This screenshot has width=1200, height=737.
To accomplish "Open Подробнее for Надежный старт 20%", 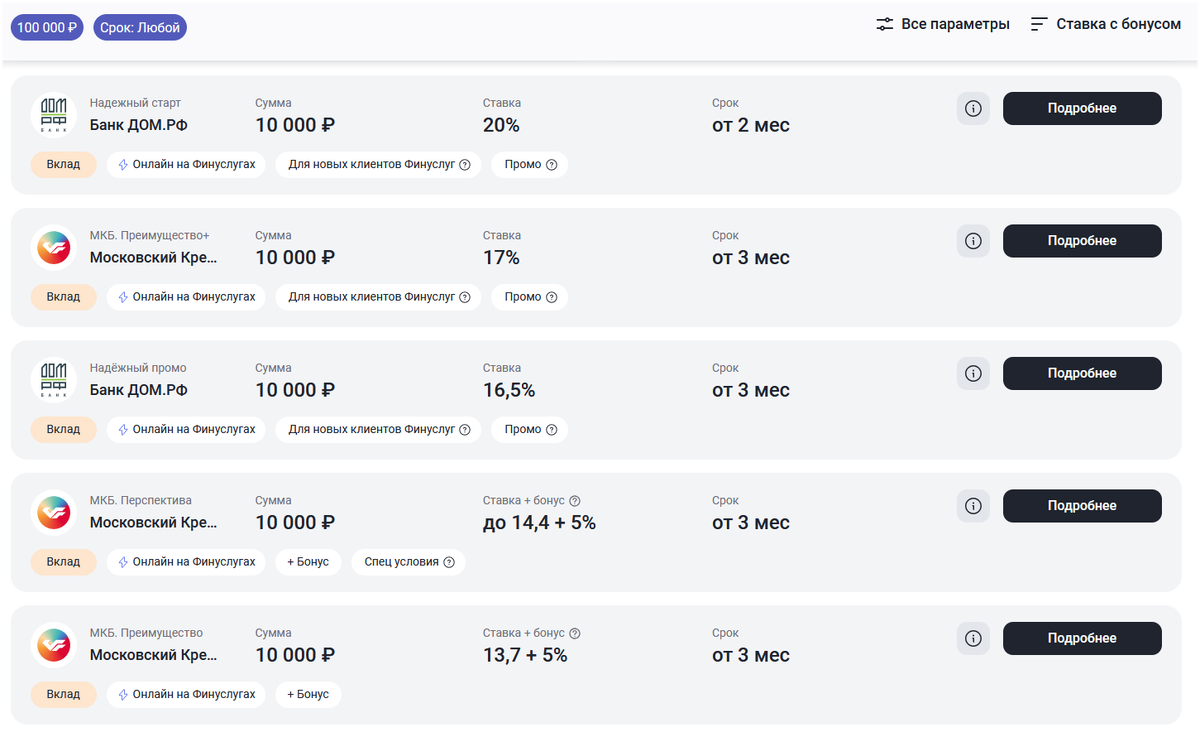I will tap(1082, 108).
